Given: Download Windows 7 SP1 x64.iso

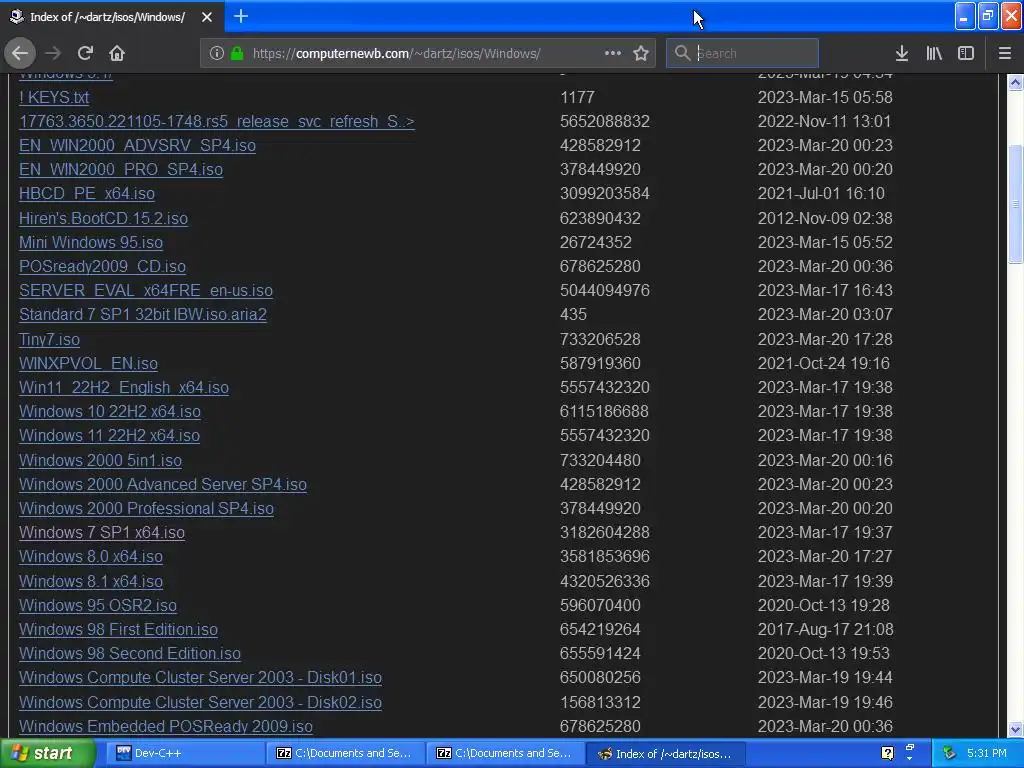Looking at the screenshot, I should (x=102, y=533).
